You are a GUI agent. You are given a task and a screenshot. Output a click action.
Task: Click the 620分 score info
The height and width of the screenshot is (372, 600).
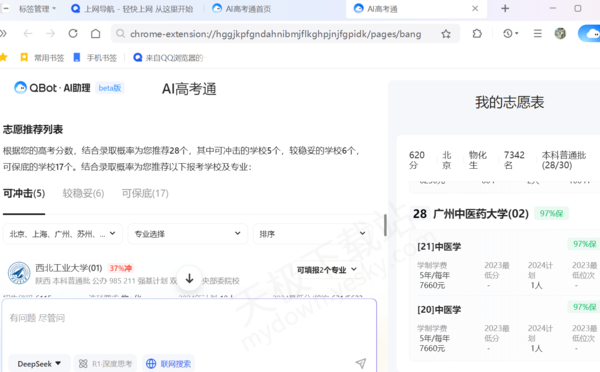pos(417,160)
